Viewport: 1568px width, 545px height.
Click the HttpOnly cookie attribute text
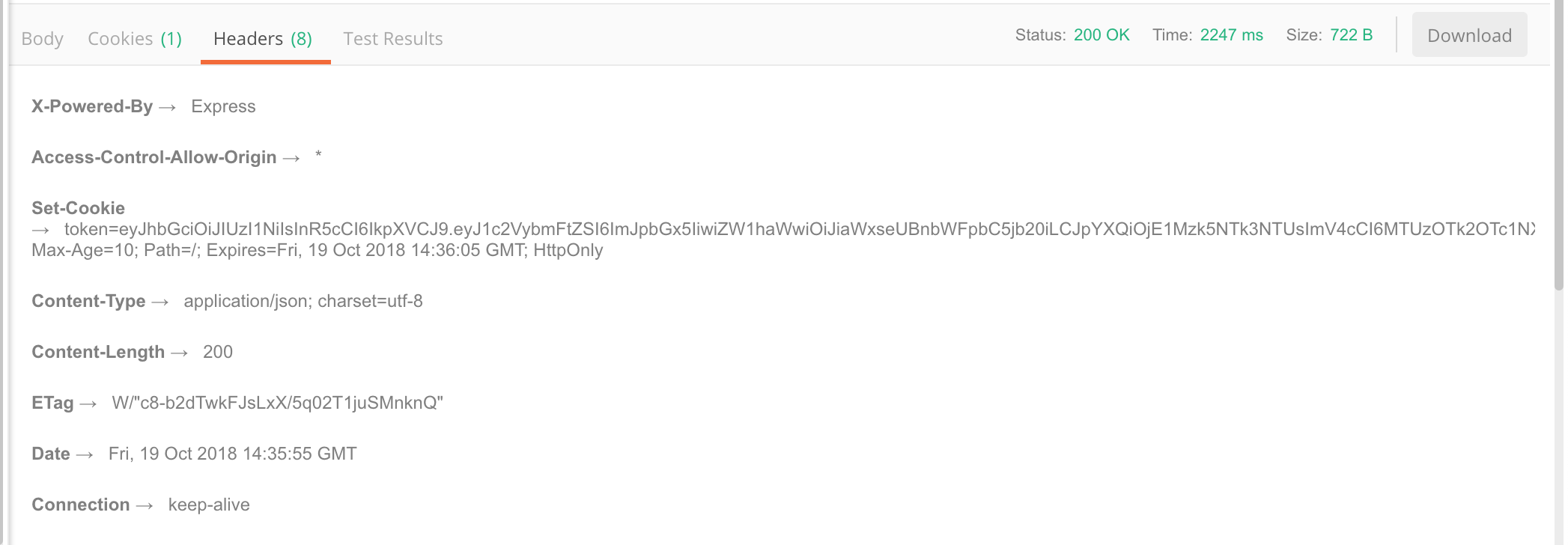(567, 251)
